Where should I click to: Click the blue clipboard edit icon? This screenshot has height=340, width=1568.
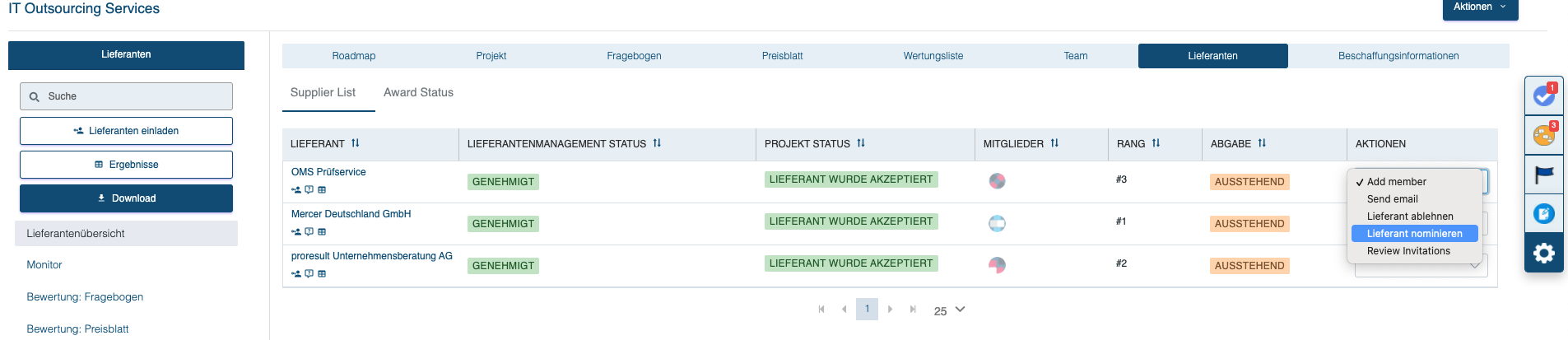click(1543, 214)
